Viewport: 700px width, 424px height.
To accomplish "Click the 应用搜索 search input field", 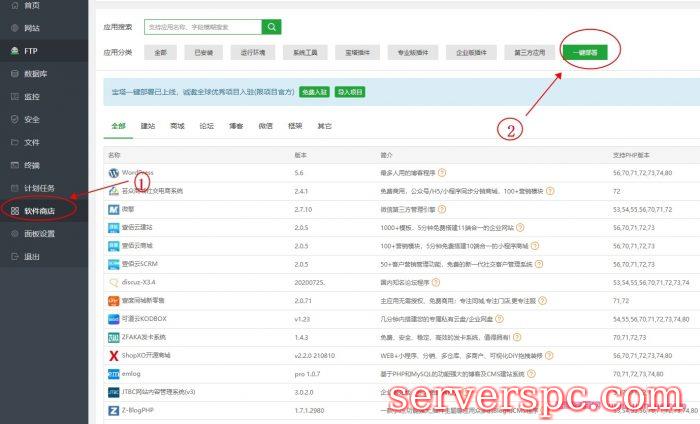I will point(202,27).
